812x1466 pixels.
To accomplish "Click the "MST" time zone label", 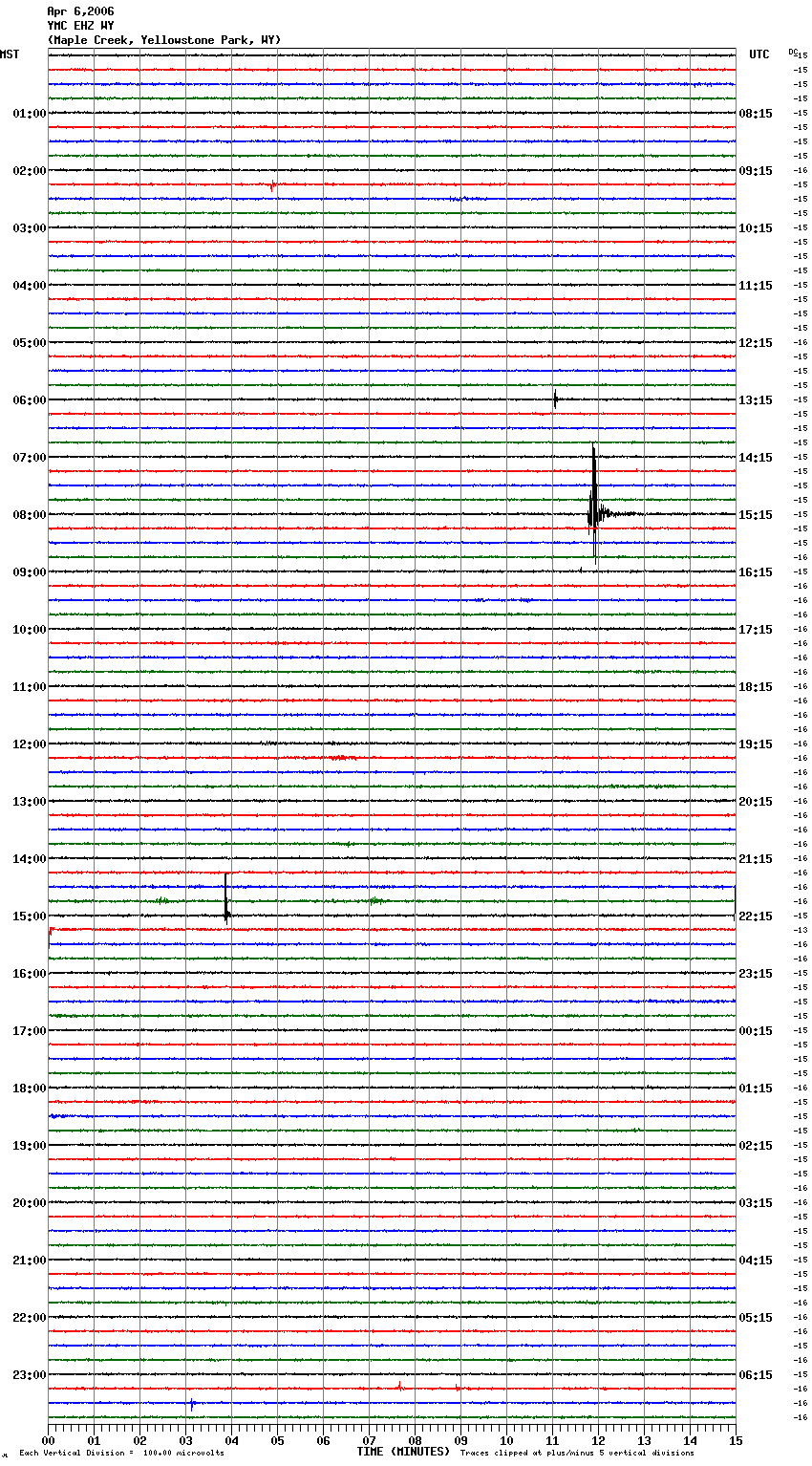I will [x=10, y=54].
